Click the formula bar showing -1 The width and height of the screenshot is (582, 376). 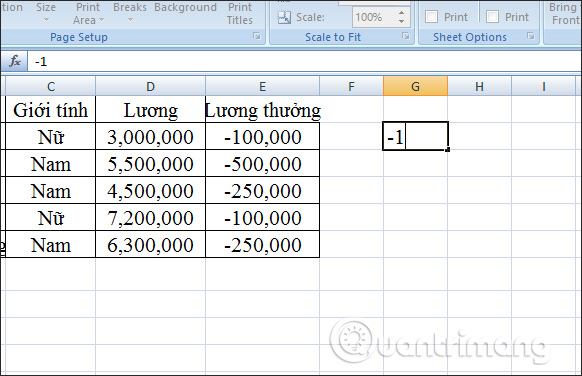(x=304, y=61)
